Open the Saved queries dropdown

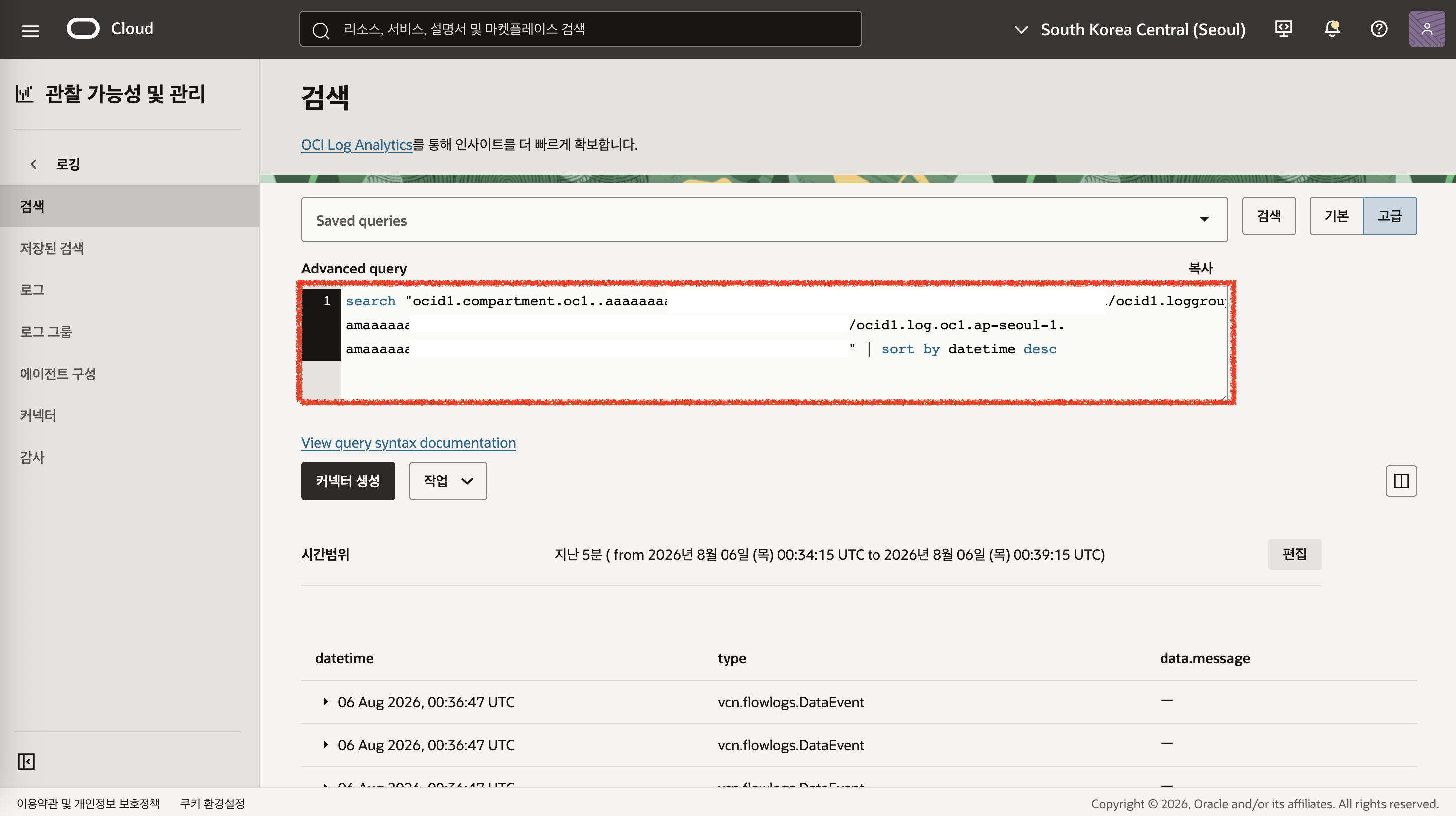(x=763, y=220)
